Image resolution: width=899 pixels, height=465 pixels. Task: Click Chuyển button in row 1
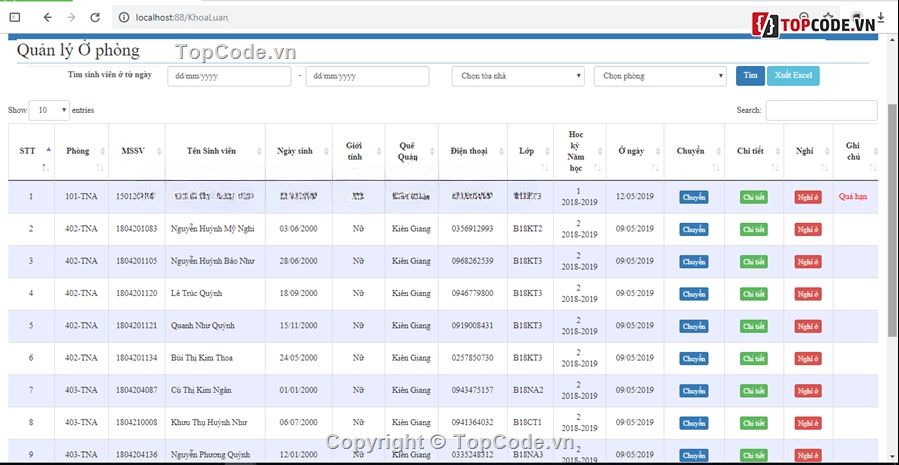tap(694, 197)
